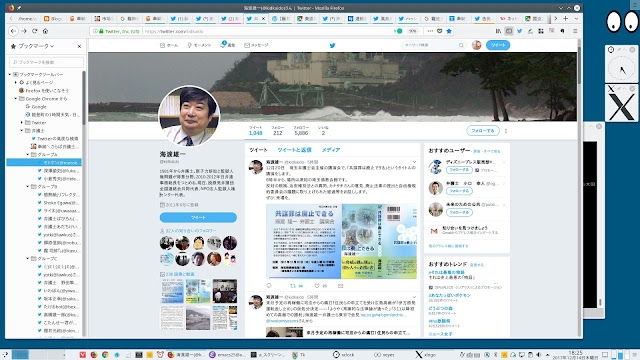Open Twitter Notifications bell
The width and height of the screenshot is (640, 360).
pos(227,45)
